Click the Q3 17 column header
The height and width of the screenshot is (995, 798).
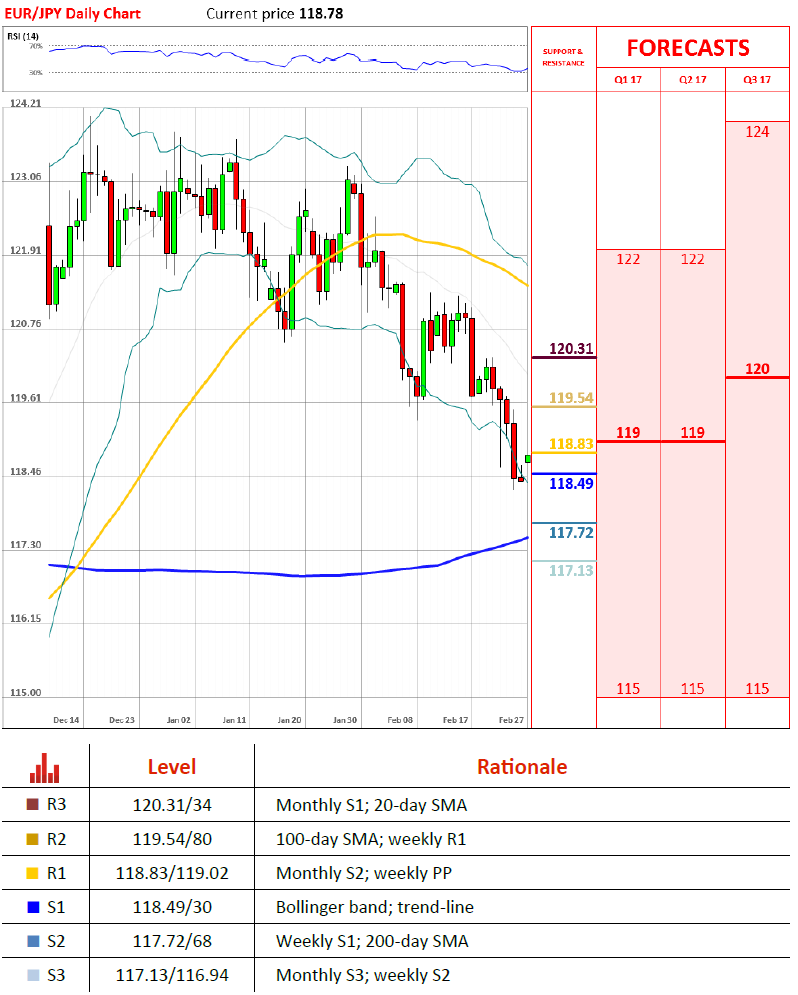pos(757,79)
